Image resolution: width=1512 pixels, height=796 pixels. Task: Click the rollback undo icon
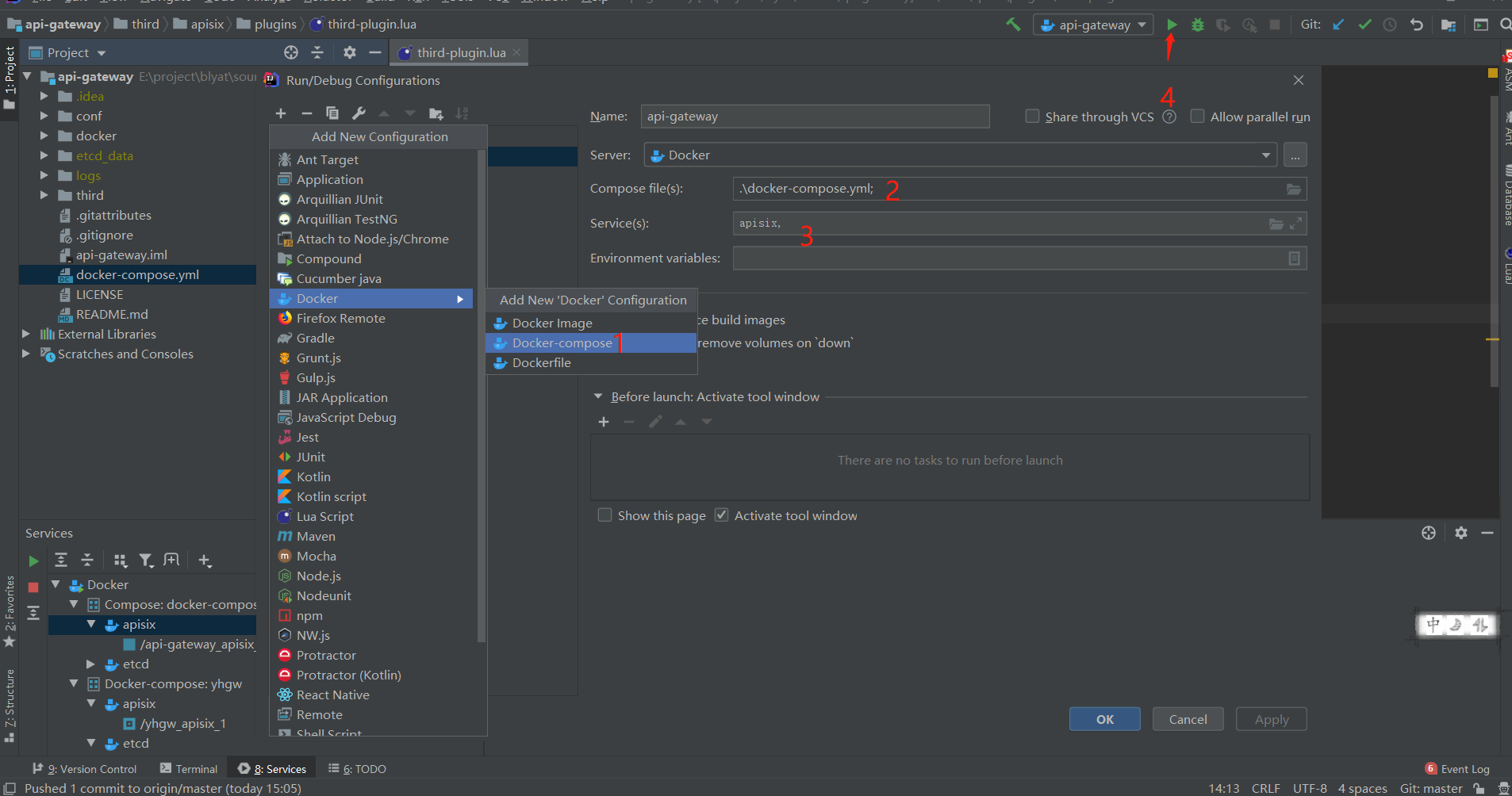[1416, 25]
